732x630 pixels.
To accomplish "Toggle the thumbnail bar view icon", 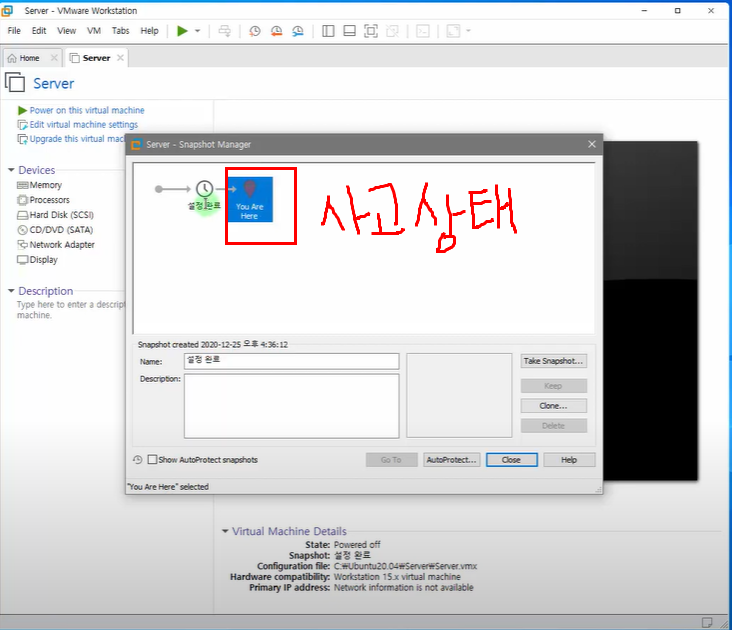I will tap(349, 31).
